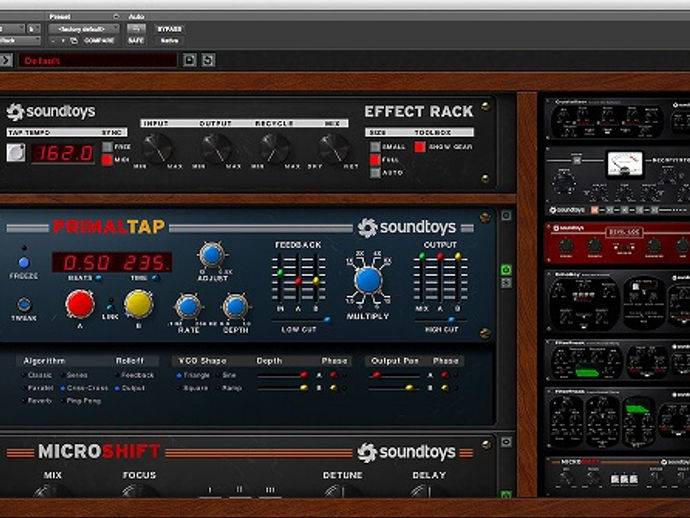Open the factory default preset dropdown
690x518 pixels.
click(x=83, y=29)
